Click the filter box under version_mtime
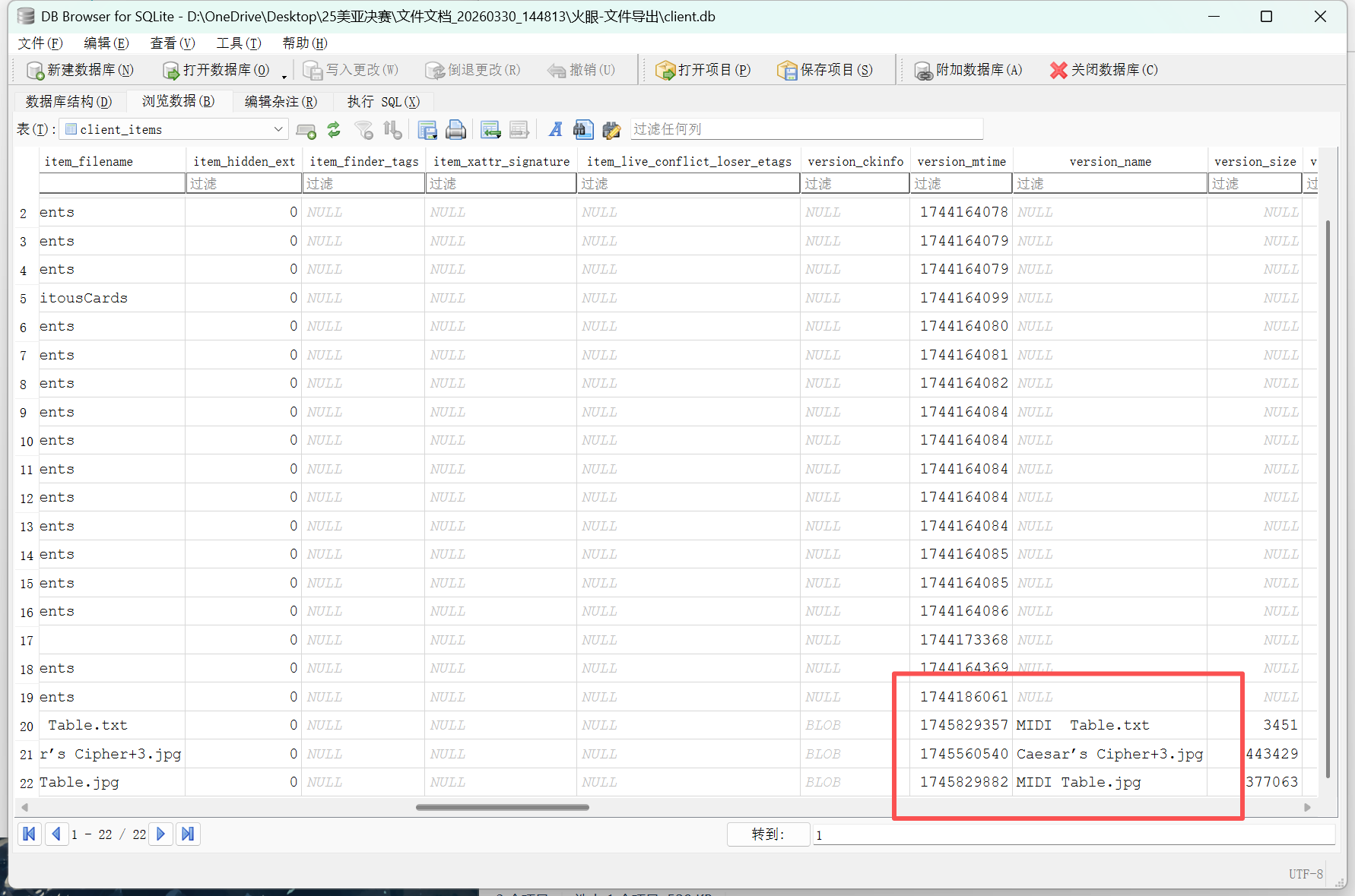 [961, 183]
